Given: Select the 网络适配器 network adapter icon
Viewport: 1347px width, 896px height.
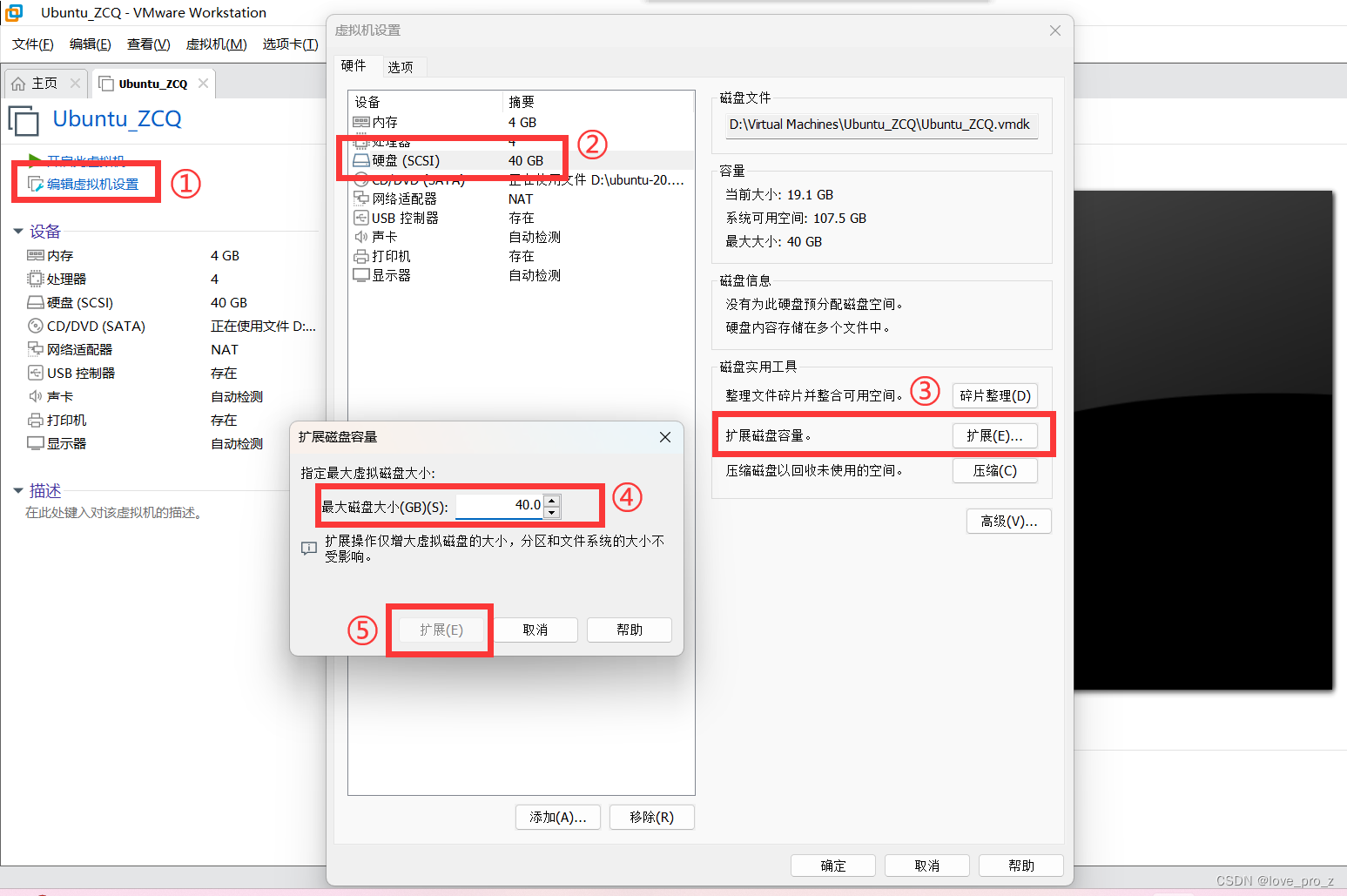Looking at the screenshot, I should [361, 198].
